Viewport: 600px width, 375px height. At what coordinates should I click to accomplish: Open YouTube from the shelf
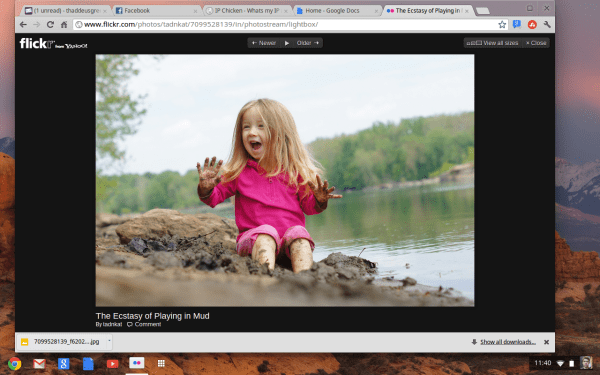tap(112, 364)
